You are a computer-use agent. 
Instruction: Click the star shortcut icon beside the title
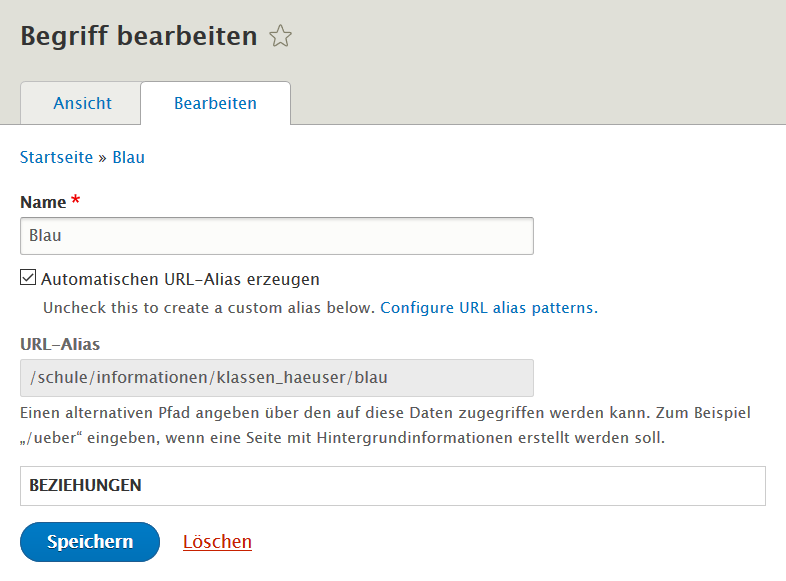pyautogui.click(x=281, y=38)
